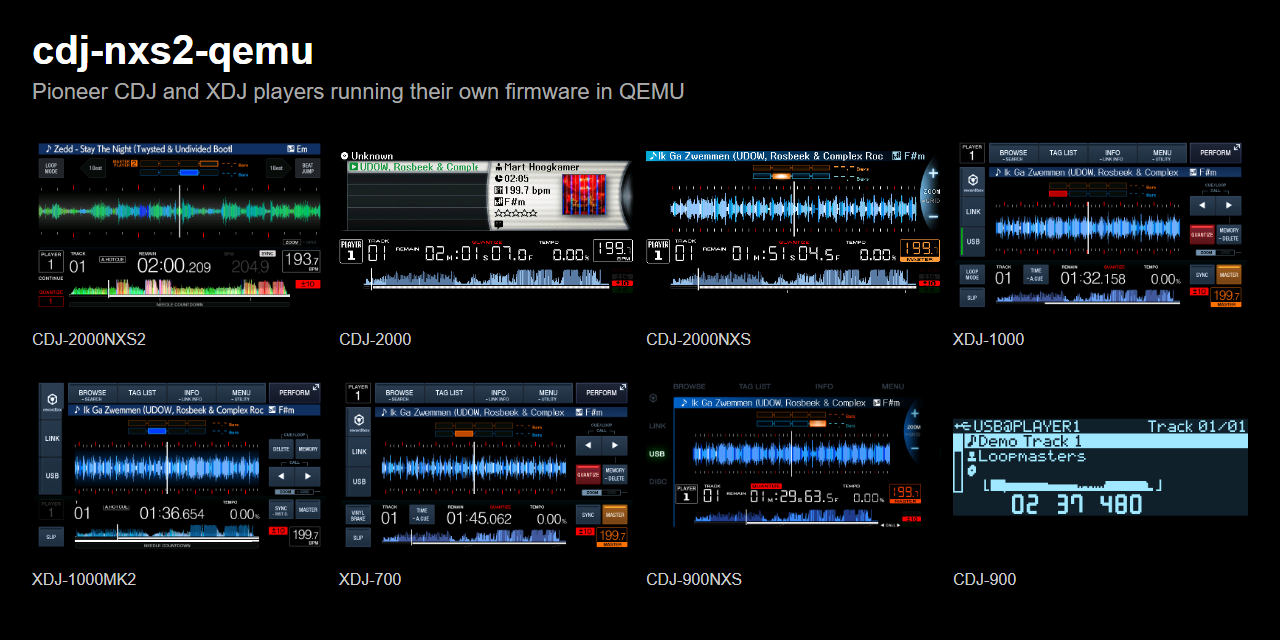Click the PLAYER 1 box on CDJ-2000NXS2
The width and height of the screenshot is (1280, 640).
click(x=52, y=261)
